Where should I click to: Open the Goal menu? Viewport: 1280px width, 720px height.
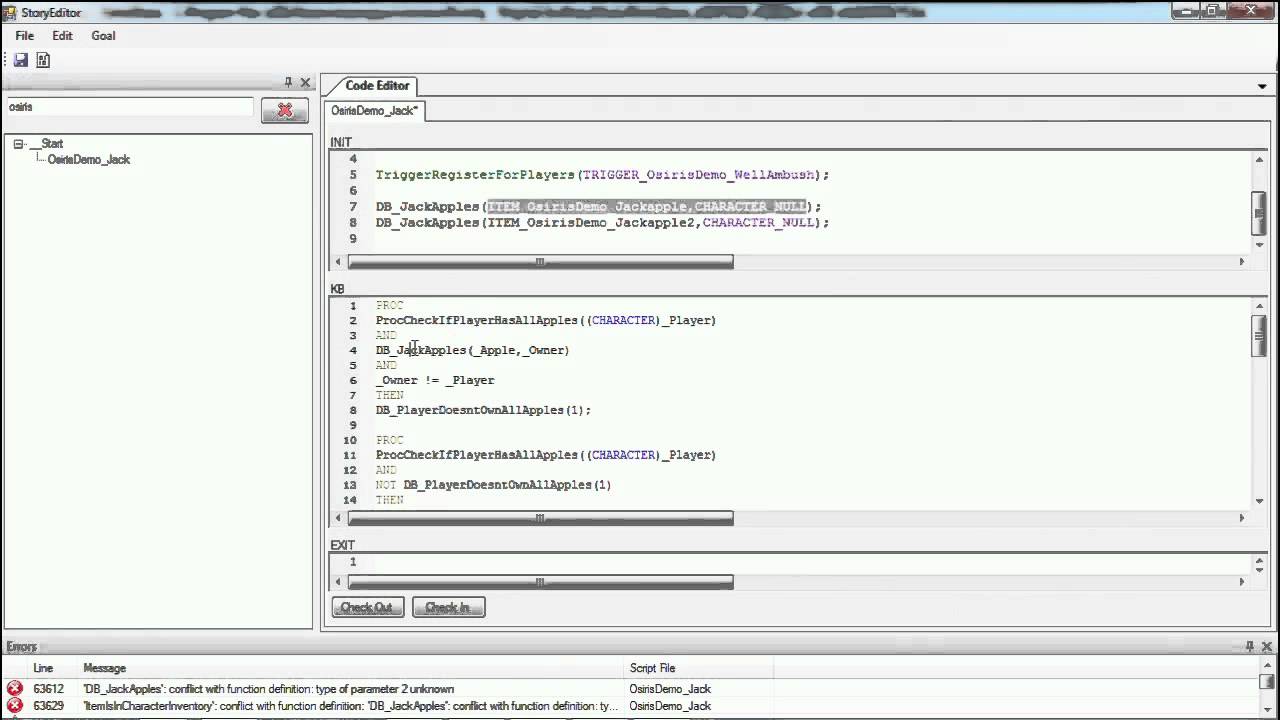103,35
